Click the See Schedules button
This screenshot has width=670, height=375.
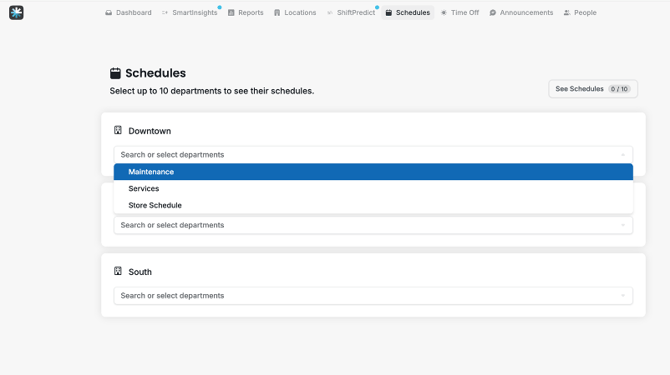[x=593, y=89]
